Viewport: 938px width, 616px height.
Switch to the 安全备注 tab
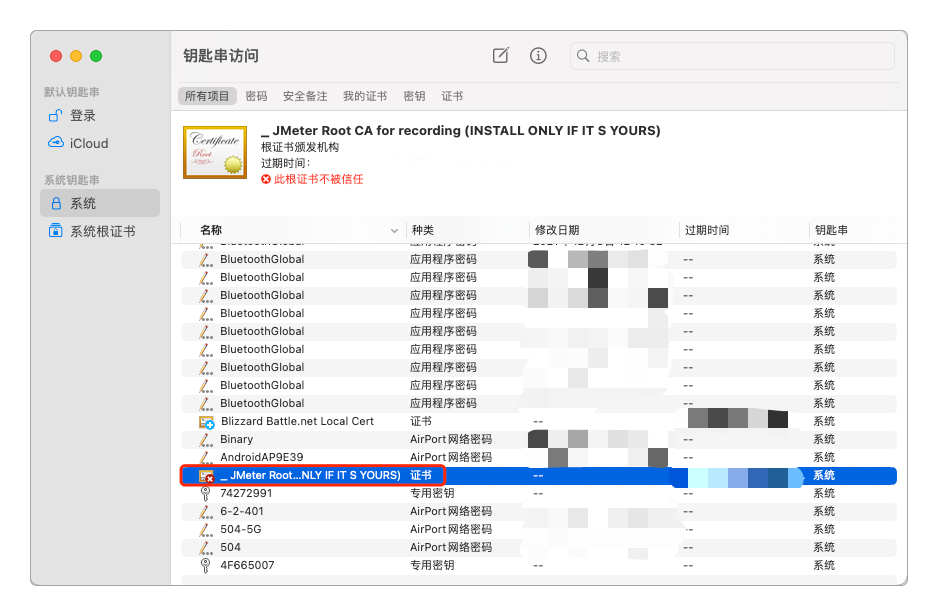[x=305, y=96]
